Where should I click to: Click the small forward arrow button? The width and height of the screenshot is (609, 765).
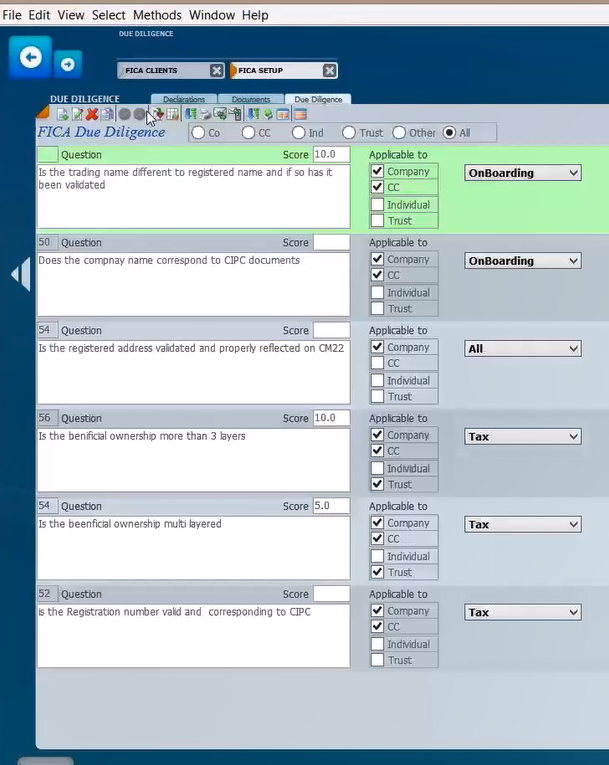point(68,65)
